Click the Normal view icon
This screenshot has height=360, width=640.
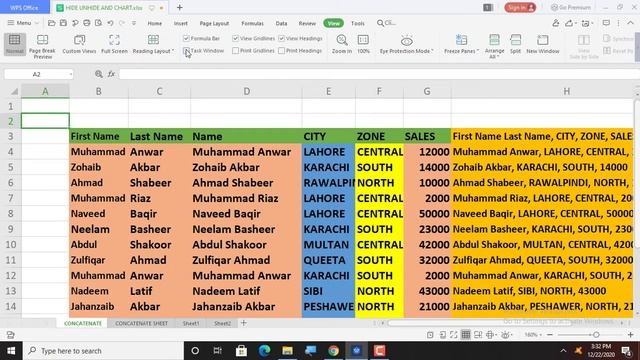coord(15,44)
